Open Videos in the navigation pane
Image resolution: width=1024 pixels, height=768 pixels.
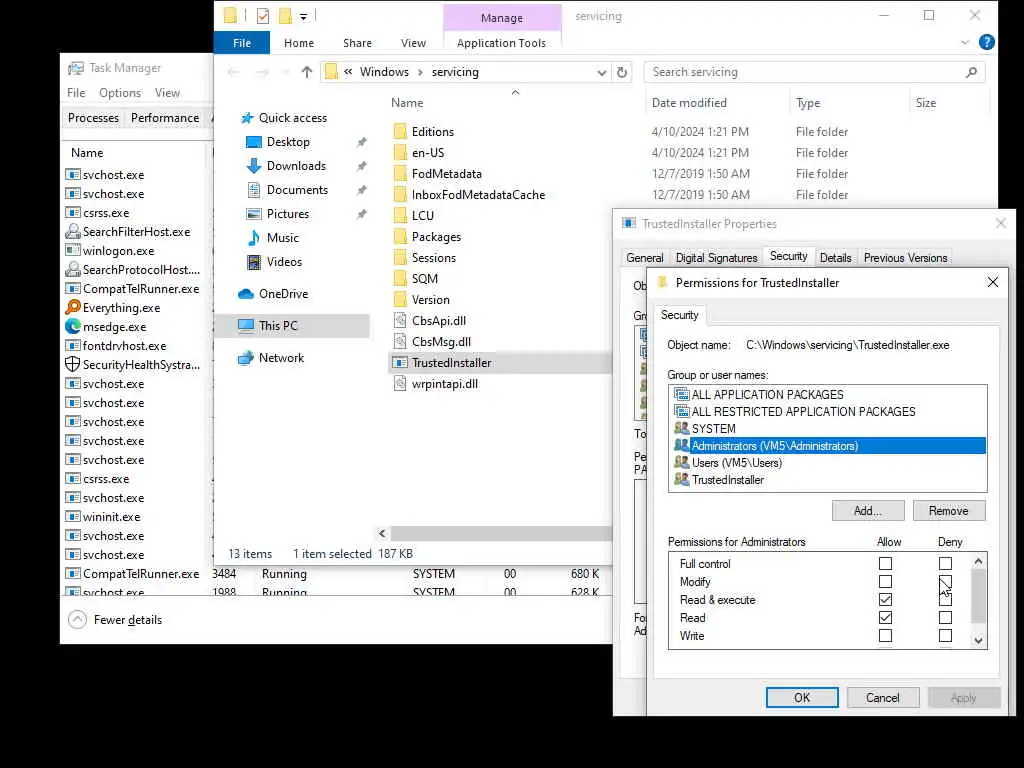click(x=284, y=262)
